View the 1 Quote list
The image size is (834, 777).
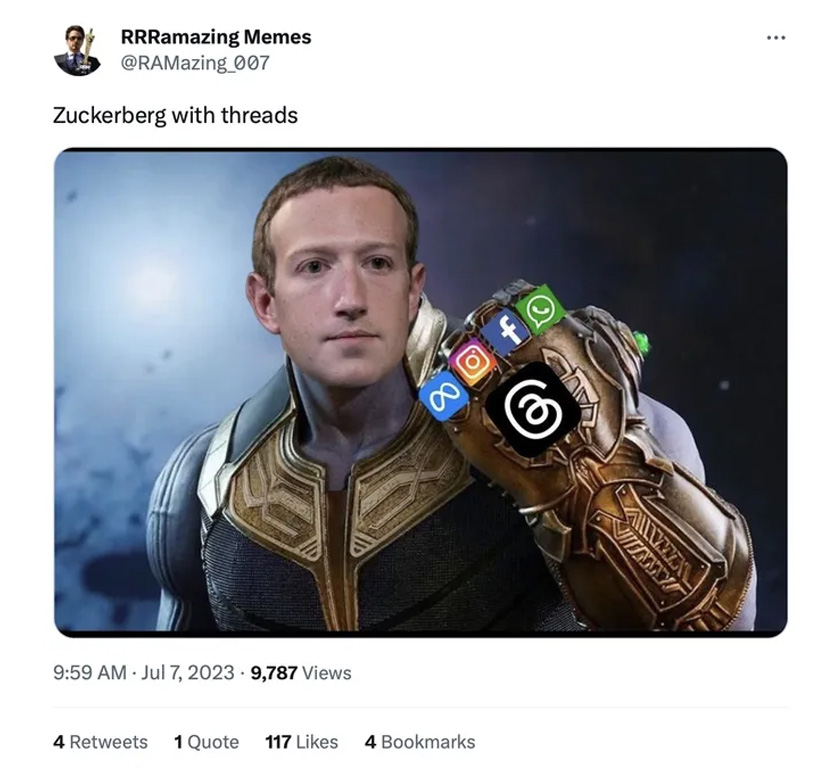[x=206, y=741]
